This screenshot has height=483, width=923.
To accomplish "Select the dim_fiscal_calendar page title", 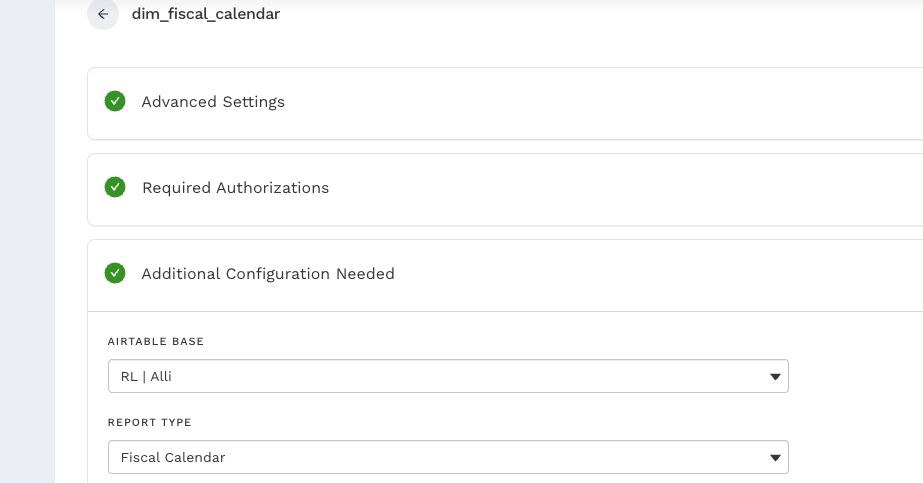I will pos(206,14).
